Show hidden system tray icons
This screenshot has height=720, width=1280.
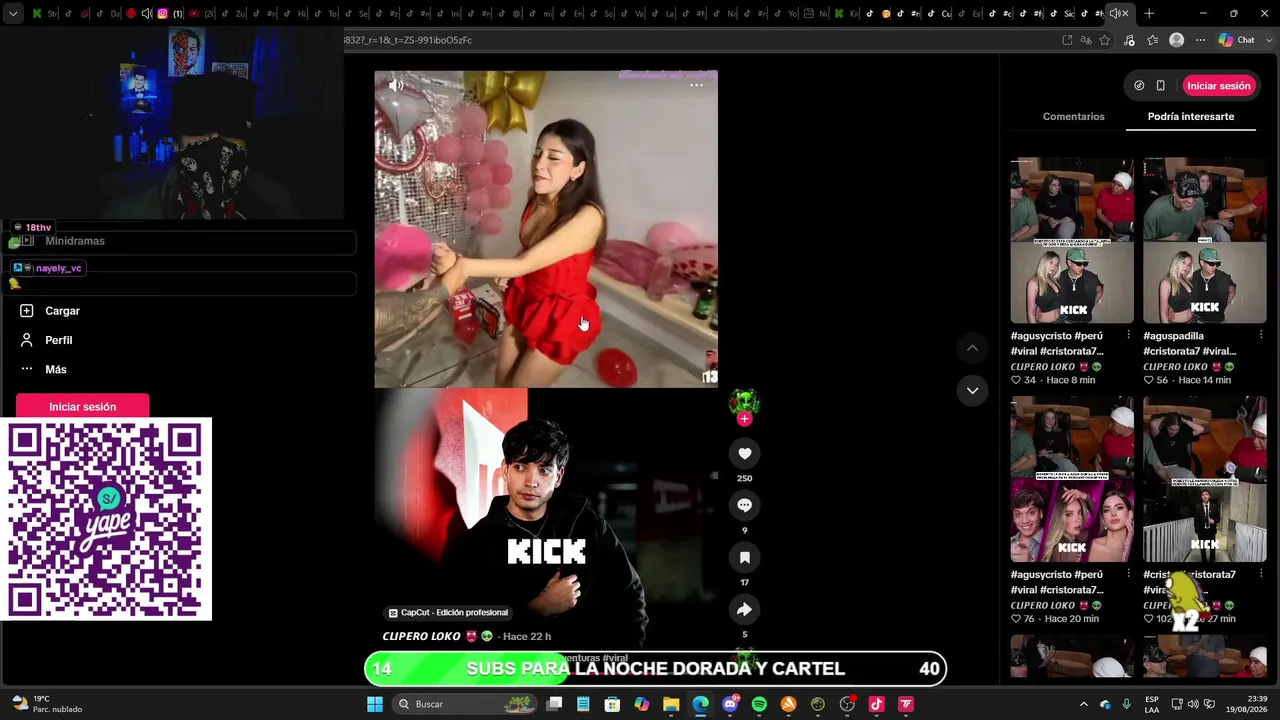click(1083, 704)
